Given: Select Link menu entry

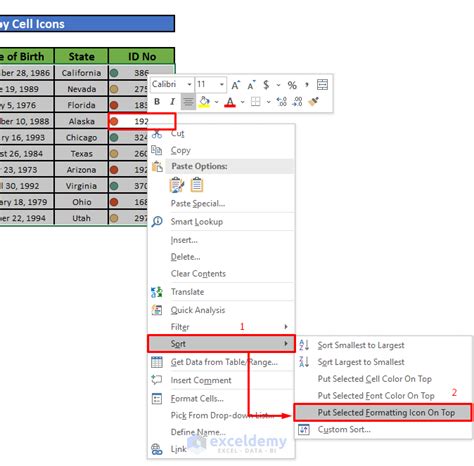Looking at the screenshot, I should coord(178,449).
